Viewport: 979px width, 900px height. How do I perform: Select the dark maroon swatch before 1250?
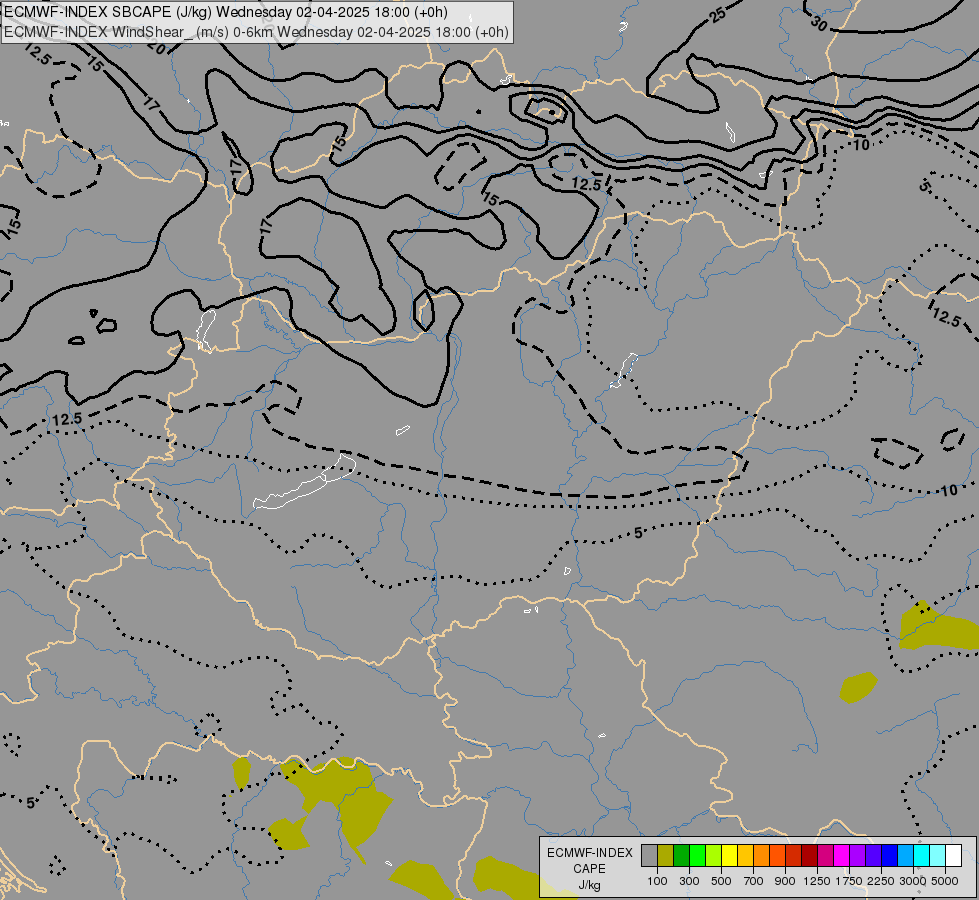(810, 855)
